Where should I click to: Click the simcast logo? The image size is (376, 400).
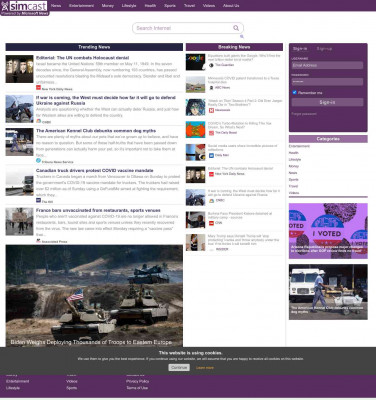[x=25, y=7]
